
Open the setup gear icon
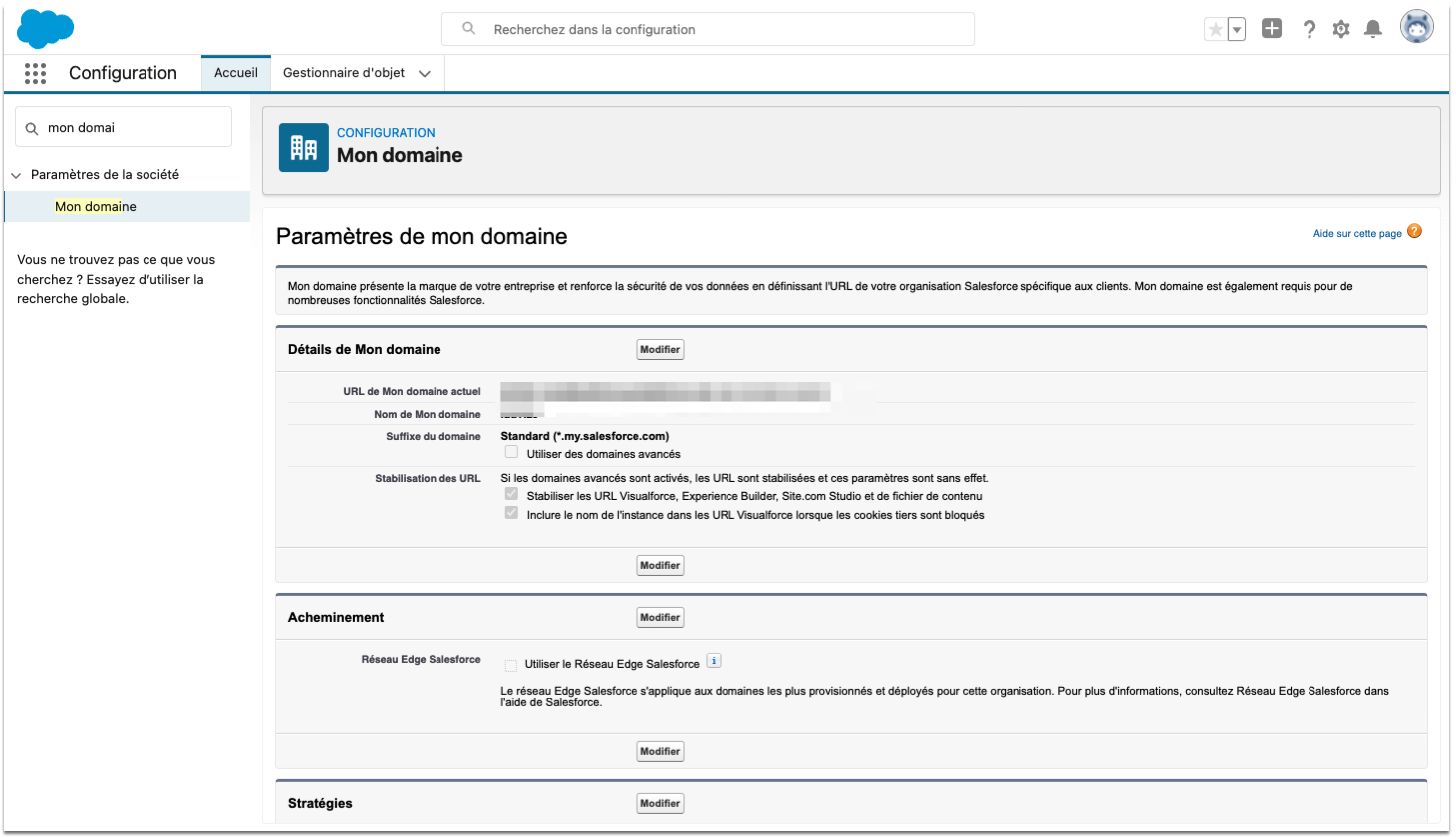1341,30
